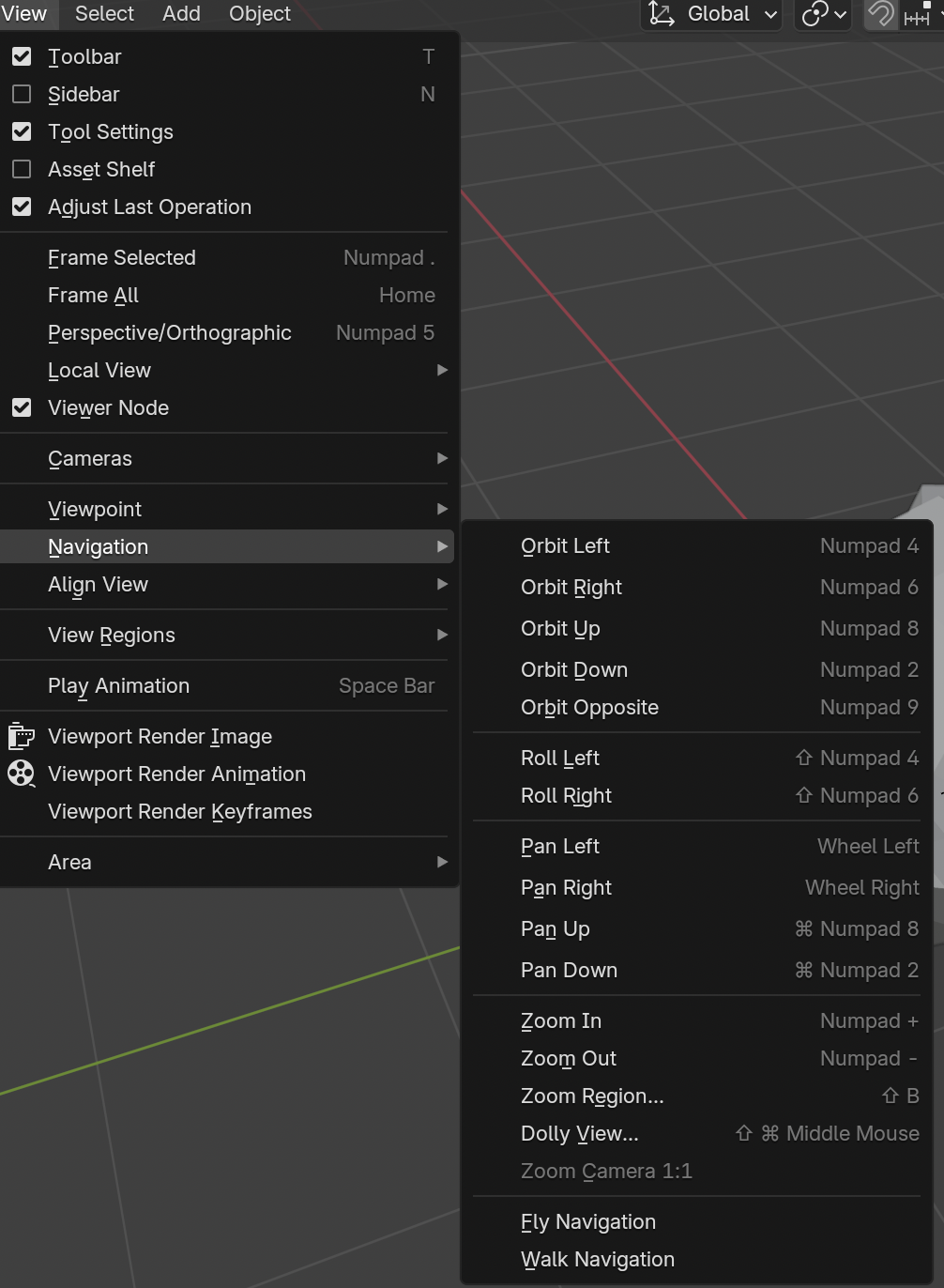Uncheck the Viewer Node option

pyautogui.click(x=22, y=408)
